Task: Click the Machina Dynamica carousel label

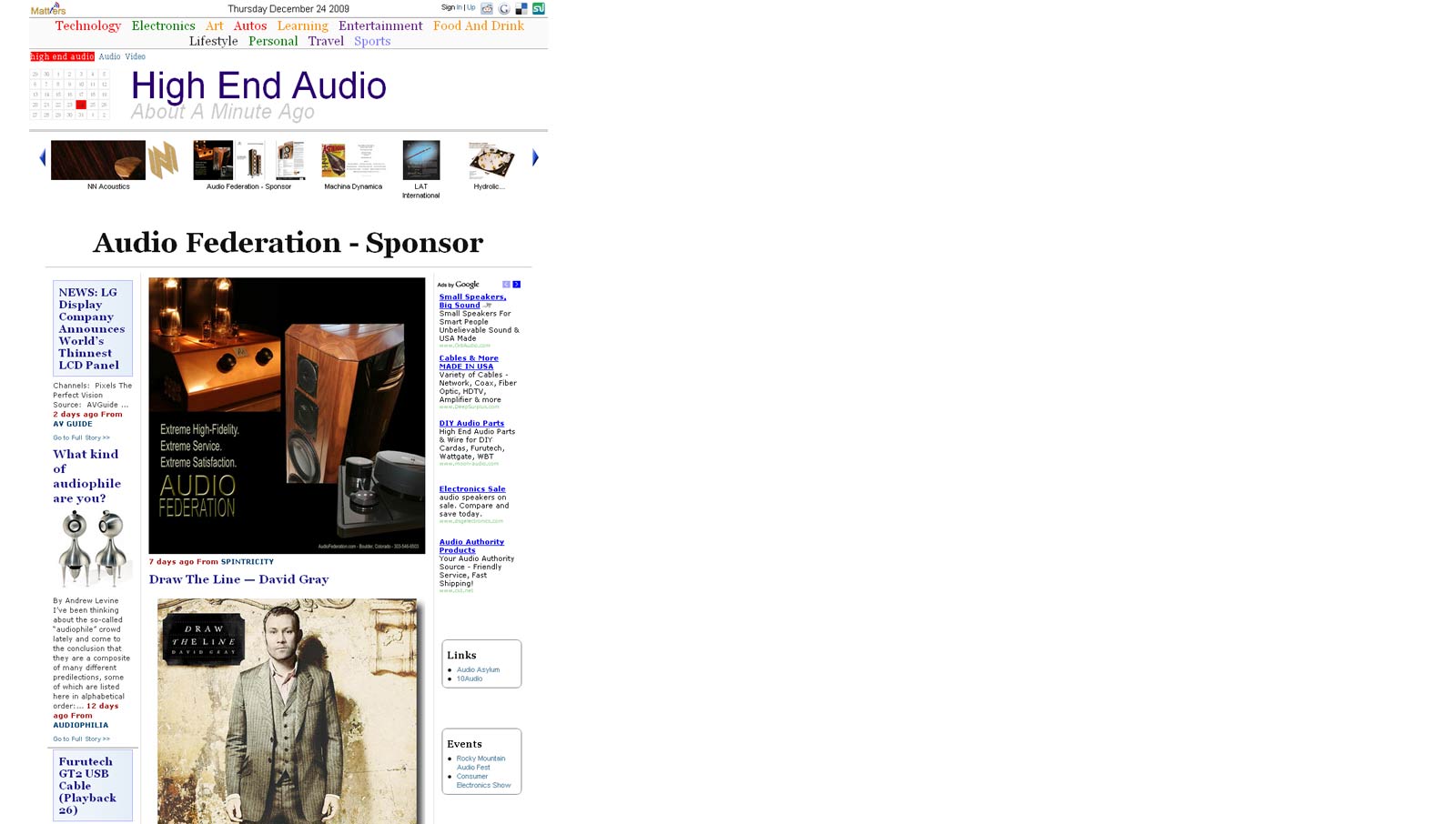Action: 353,186
